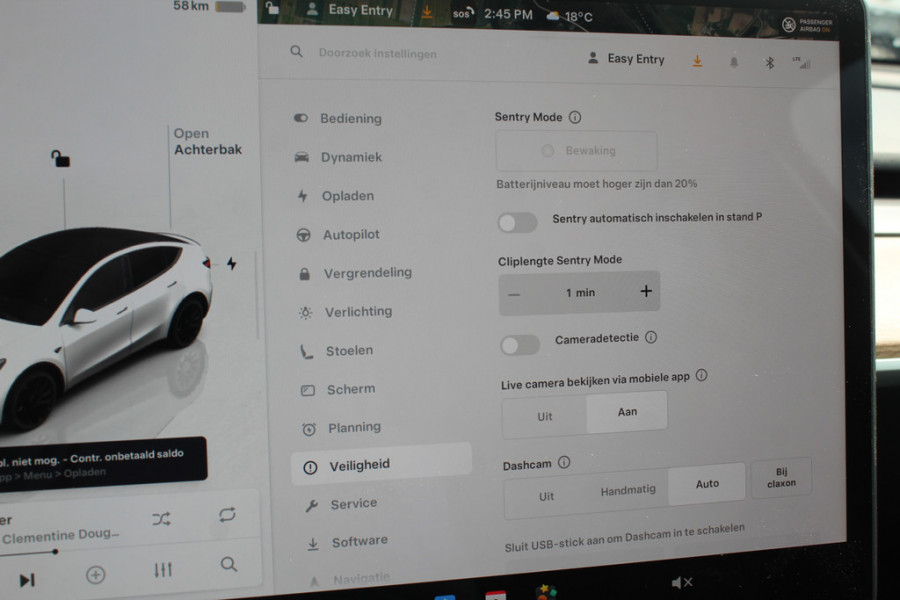Viewport: 900px width, 600px height.
Task: Tap the orange software update download icon
Action: (698, 60)
